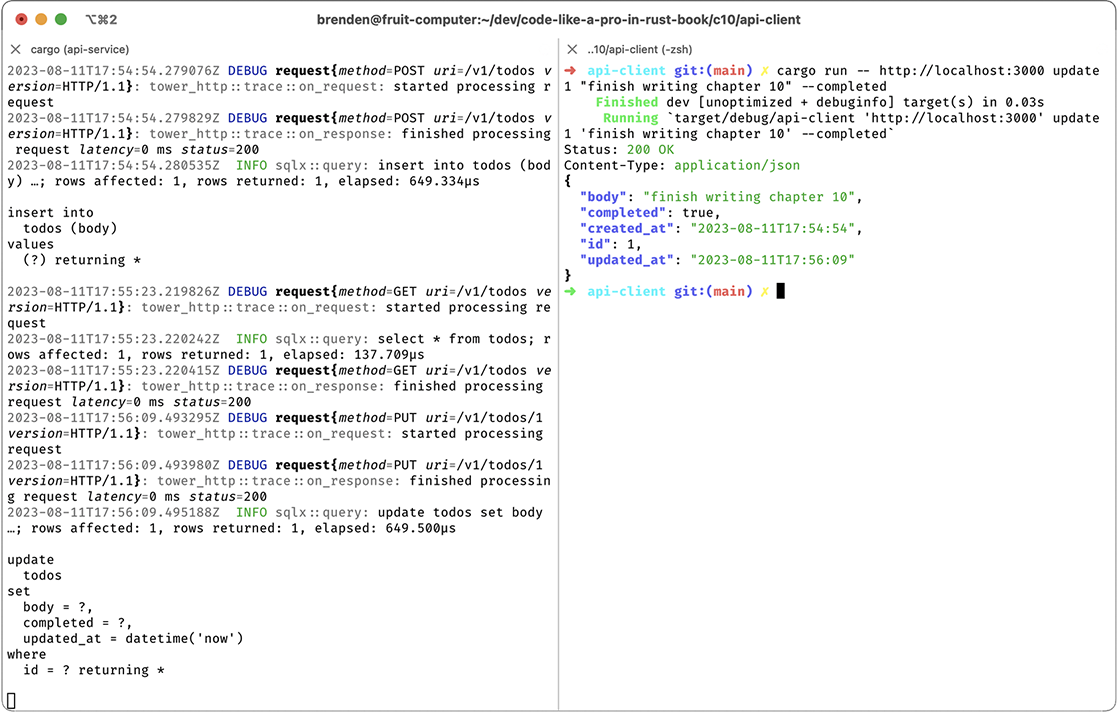Click the block cursor at the api-client prompt
Screen dimensions: 1117x715
pyautogui.click(x=781, y=291)
